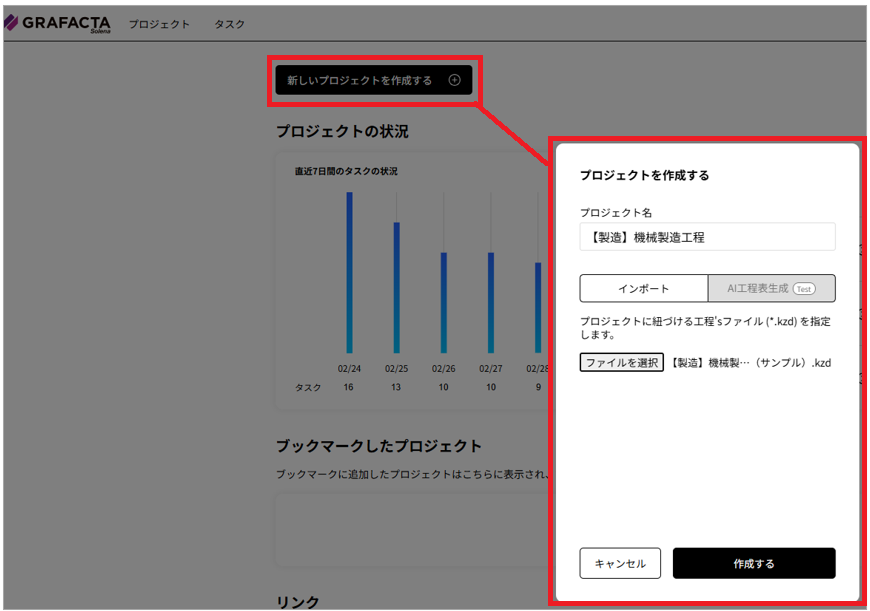Switch to the AI工程表生成 mode

pos(757,288)
